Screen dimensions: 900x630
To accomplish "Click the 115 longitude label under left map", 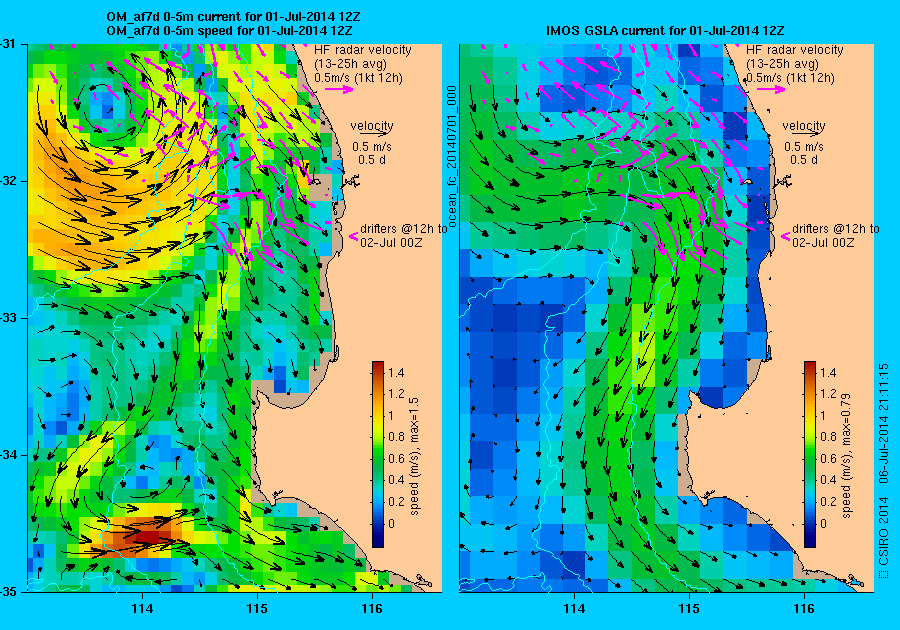I will (x=257, y=609).
